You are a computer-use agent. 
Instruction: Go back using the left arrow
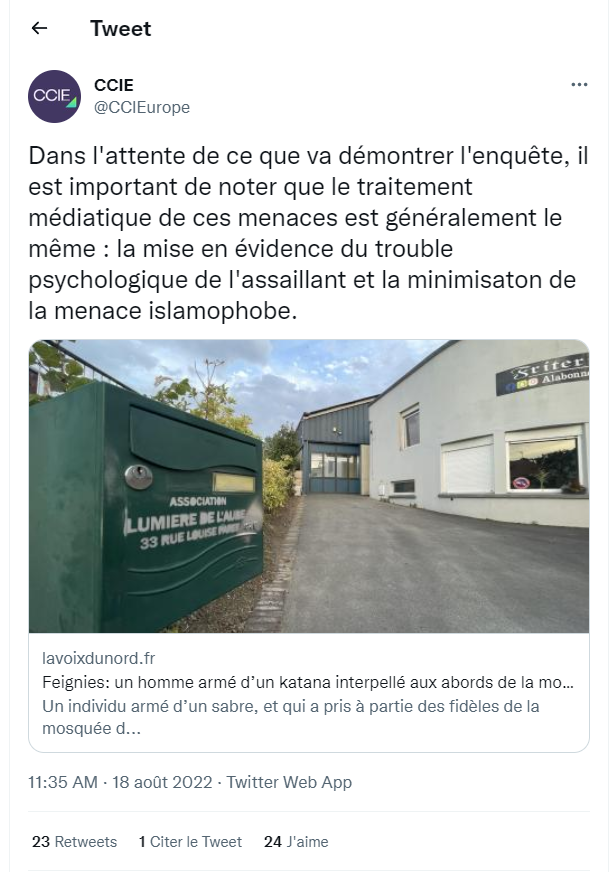[x=39, y=28]
